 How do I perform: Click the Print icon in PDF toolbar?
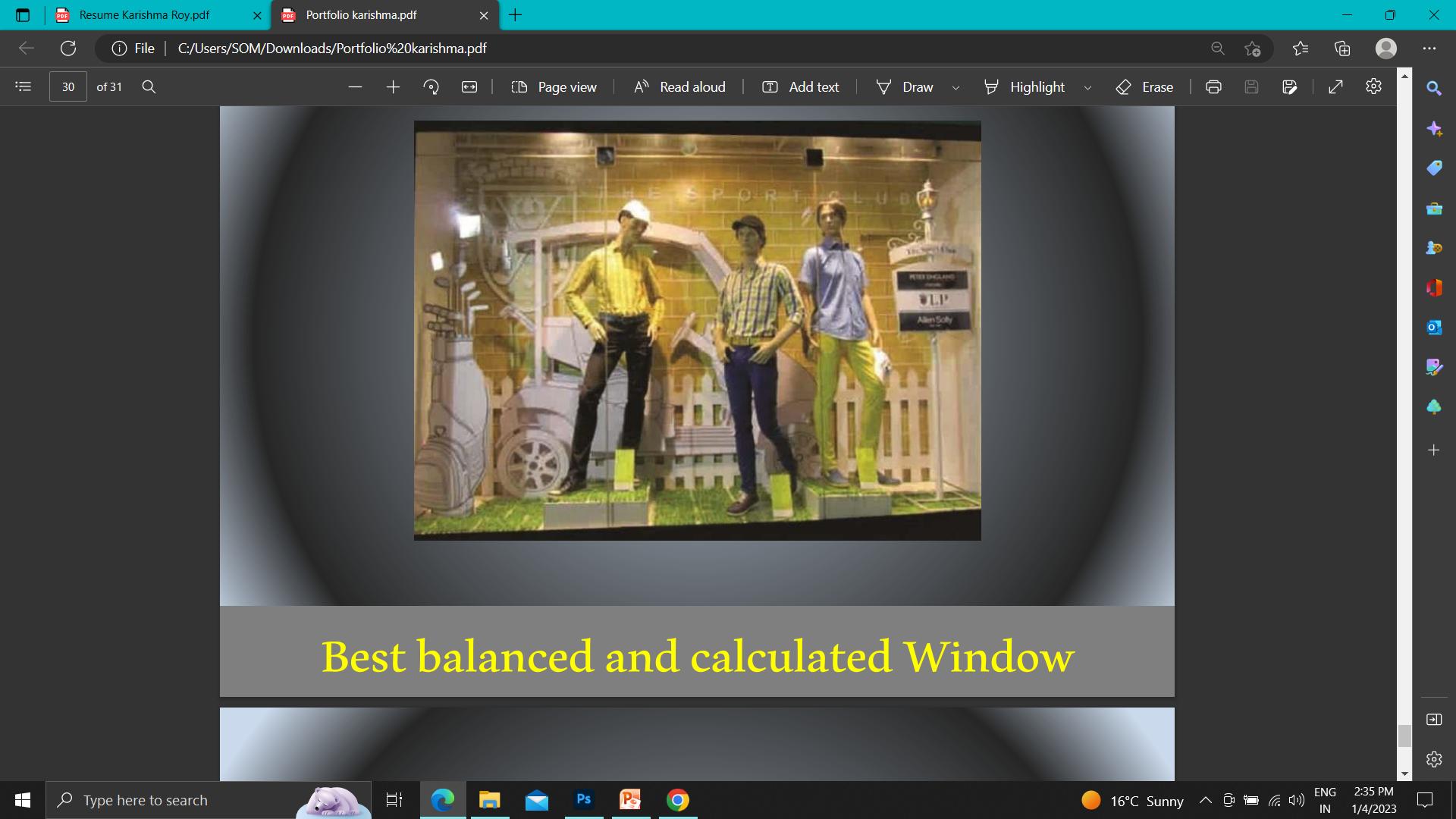1213,87
